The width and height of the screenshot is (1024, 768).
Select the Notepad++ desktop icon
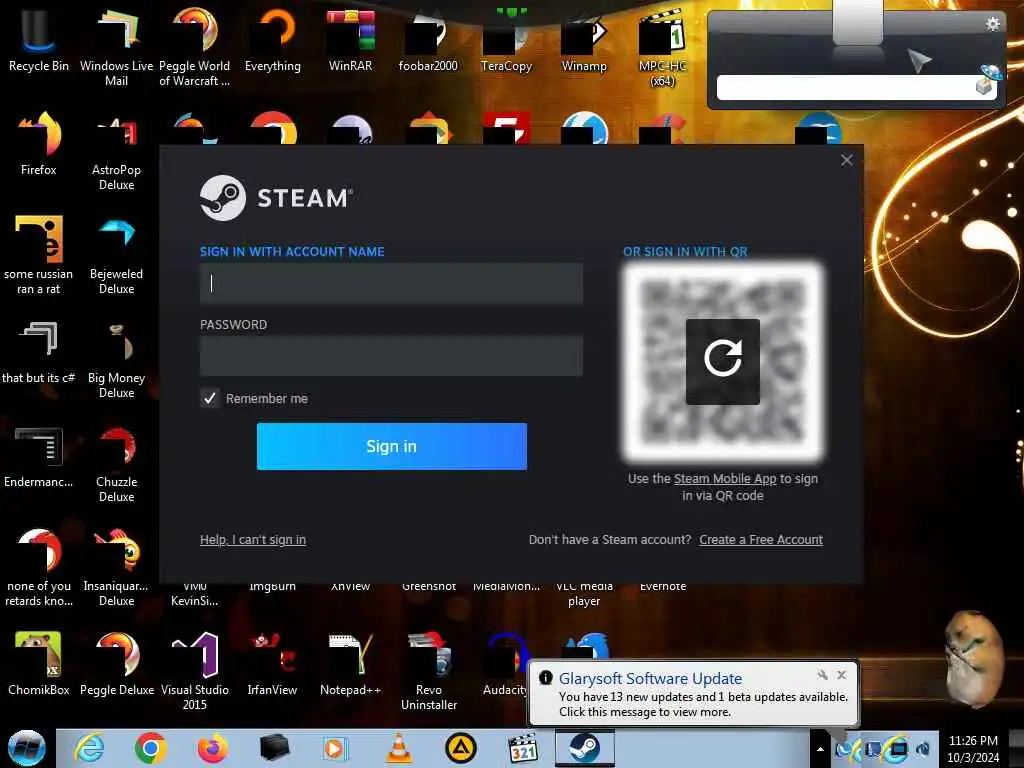[x=351, y=664]
